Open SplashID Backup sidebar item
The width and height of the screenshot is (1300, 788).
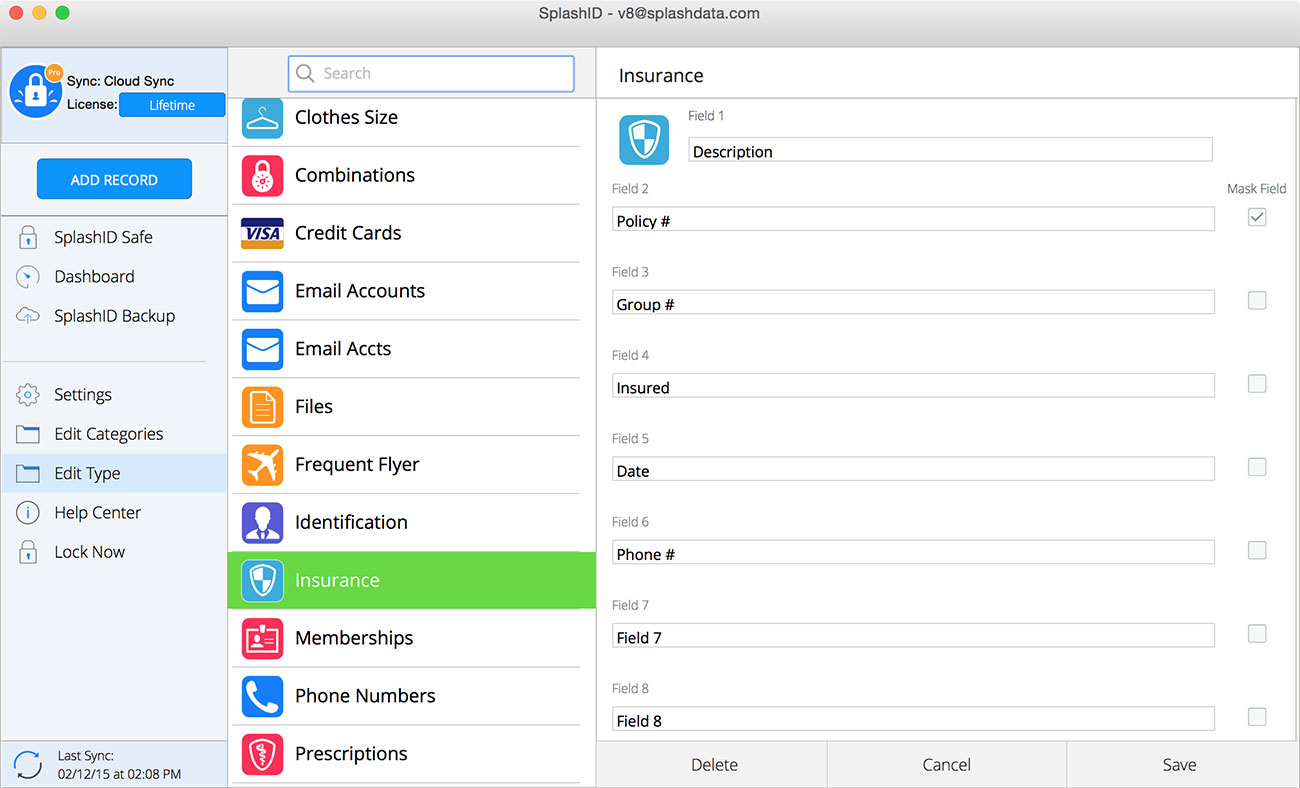pyautogui.click(x=114, y=316)
